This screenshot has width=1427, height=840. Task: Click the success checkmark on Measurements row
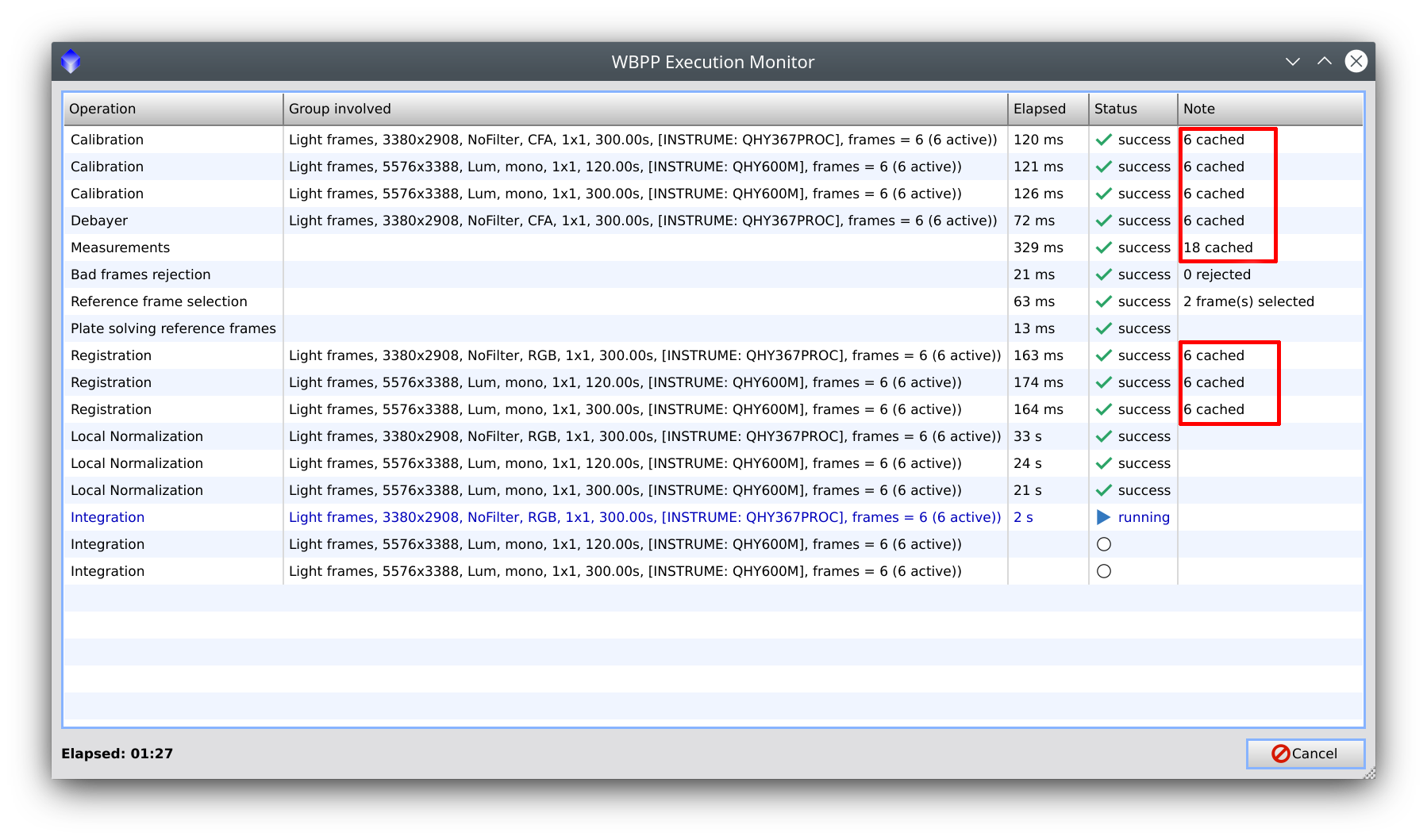coord(1104,247)
